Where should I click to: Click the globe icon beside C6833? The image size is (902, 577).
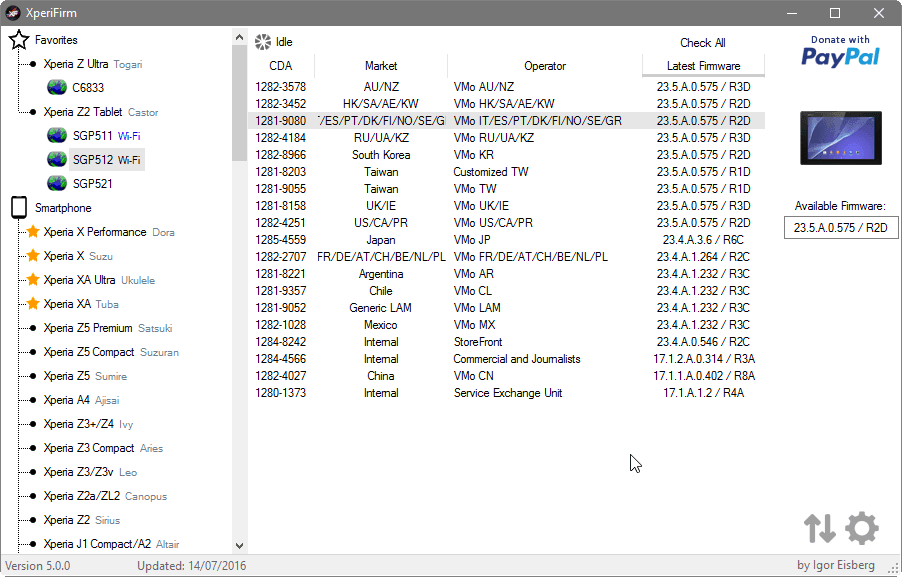[57, 87]
